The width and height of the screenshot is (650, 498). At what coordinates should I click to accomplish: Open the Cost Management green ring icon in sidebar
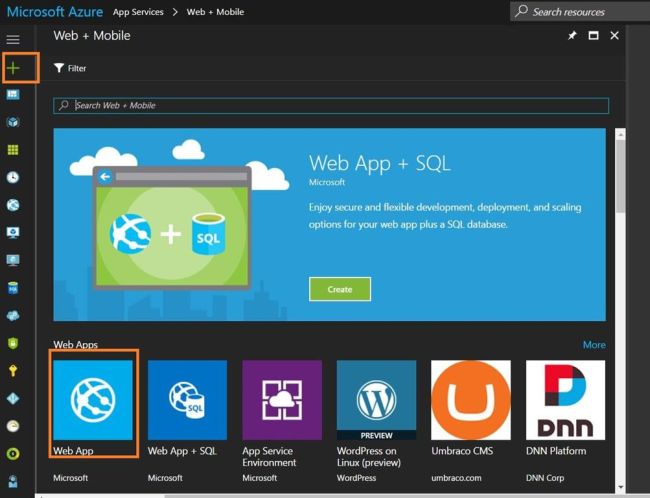pos(13,454)
